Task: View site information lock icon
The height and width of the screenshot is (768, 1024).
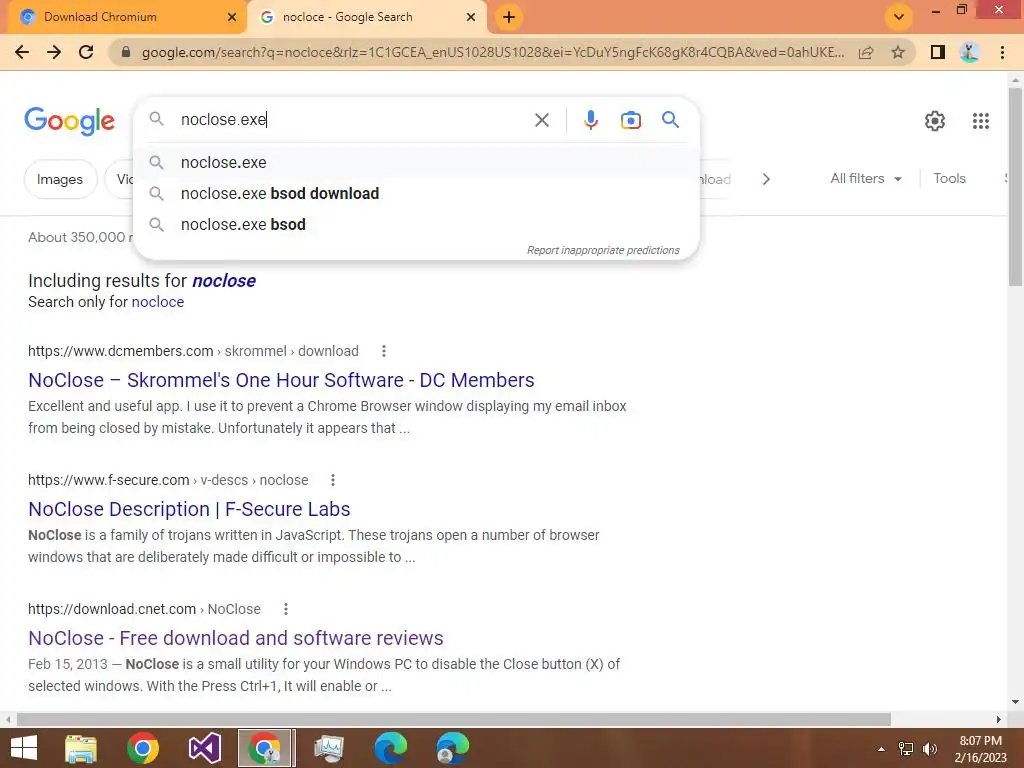Action: point(127,52)
